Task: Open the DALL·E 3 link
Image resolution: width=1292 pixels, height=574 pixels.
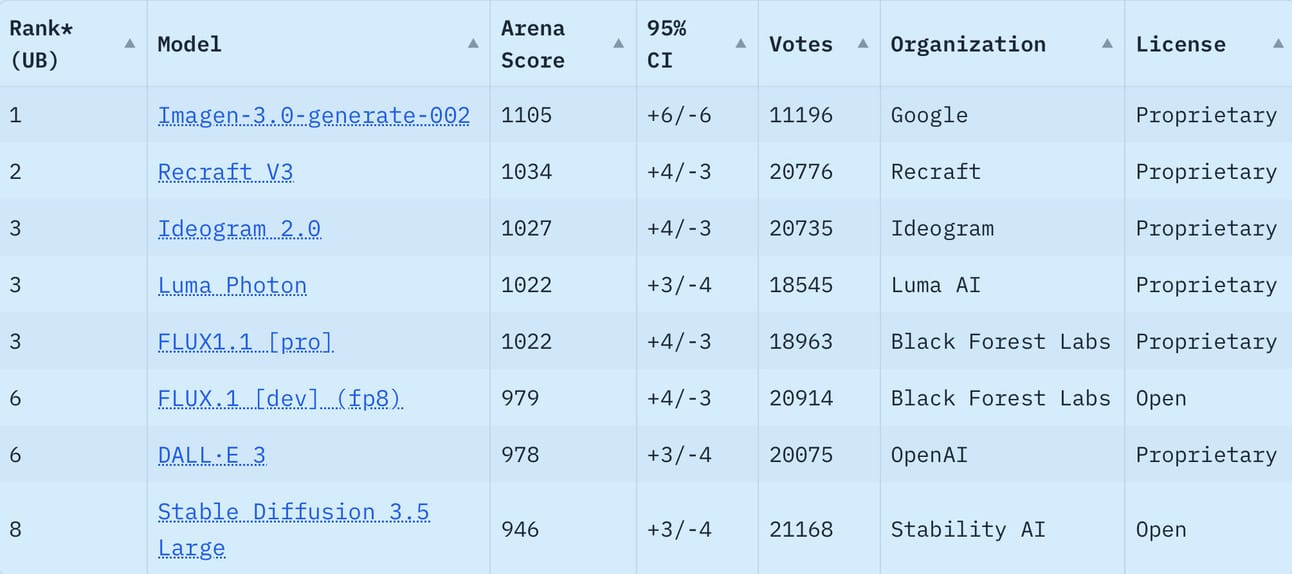Action: pyautogui.click(x=212, y=456)
